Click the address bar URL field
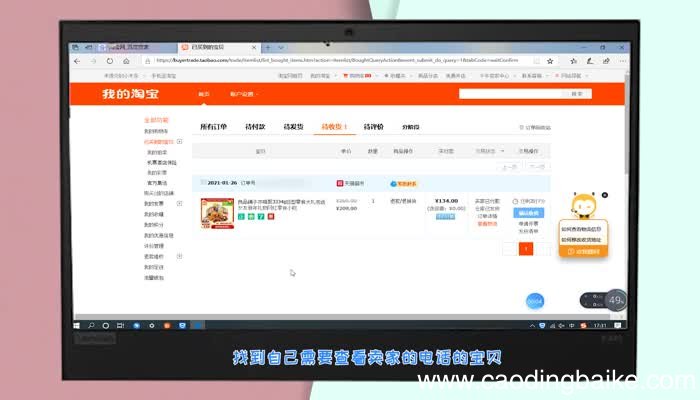700x400 pixels. click(337, 60)
